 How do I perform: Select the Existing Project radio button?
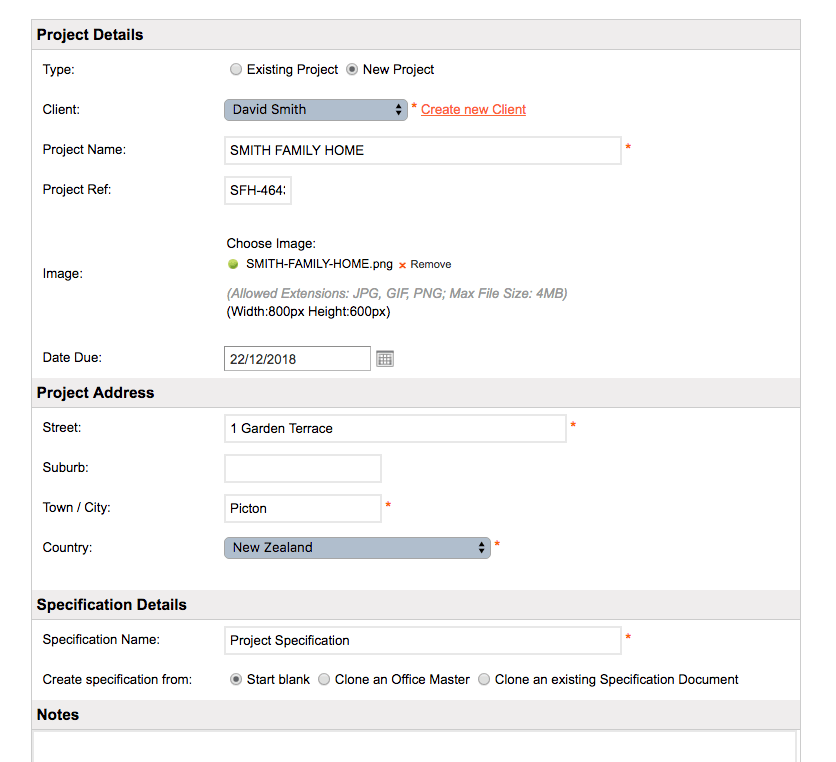(x=236, y=69)
